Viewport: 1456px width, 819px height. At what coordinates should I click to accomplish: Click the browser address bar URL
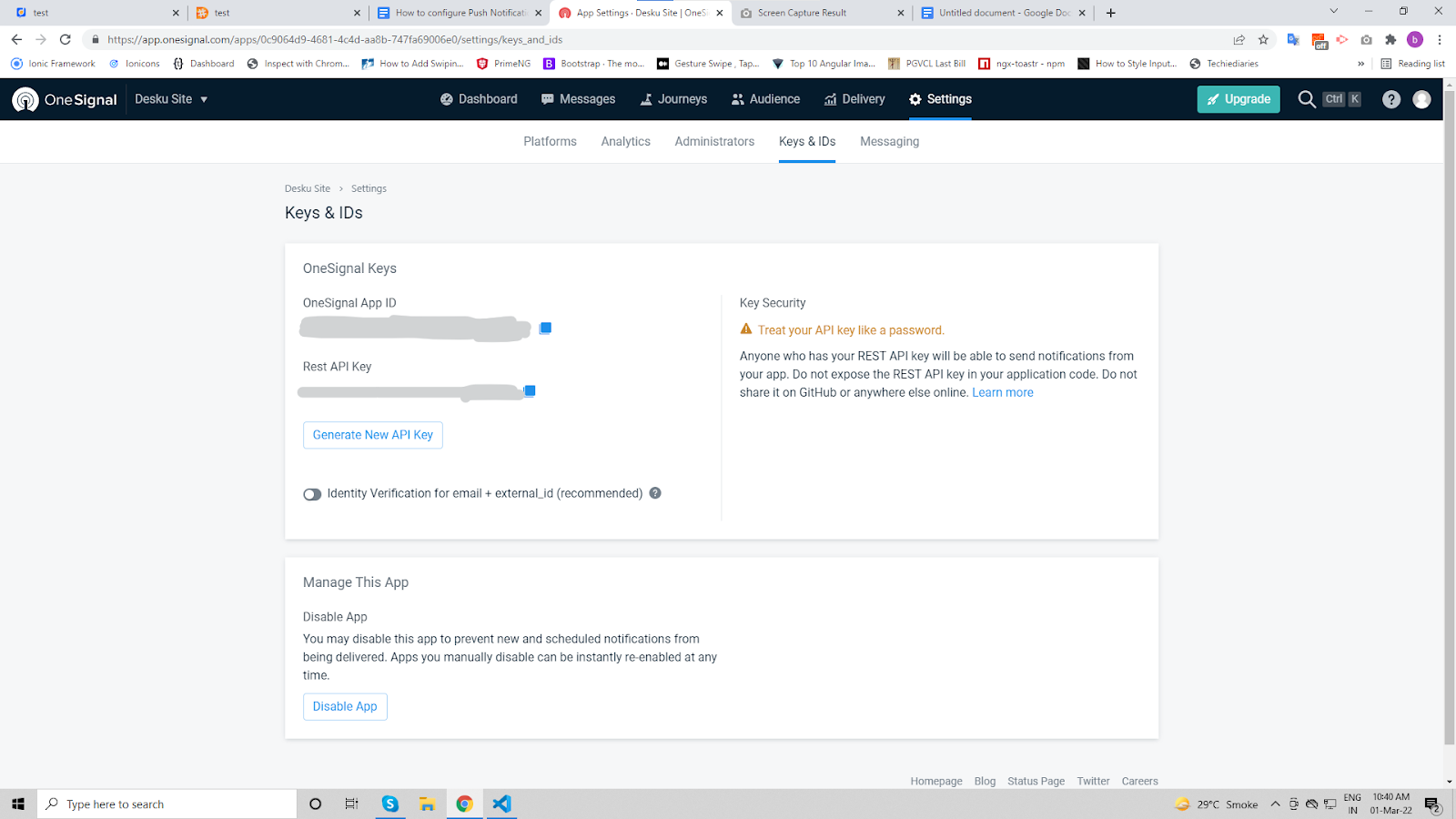tap(335, 39)
